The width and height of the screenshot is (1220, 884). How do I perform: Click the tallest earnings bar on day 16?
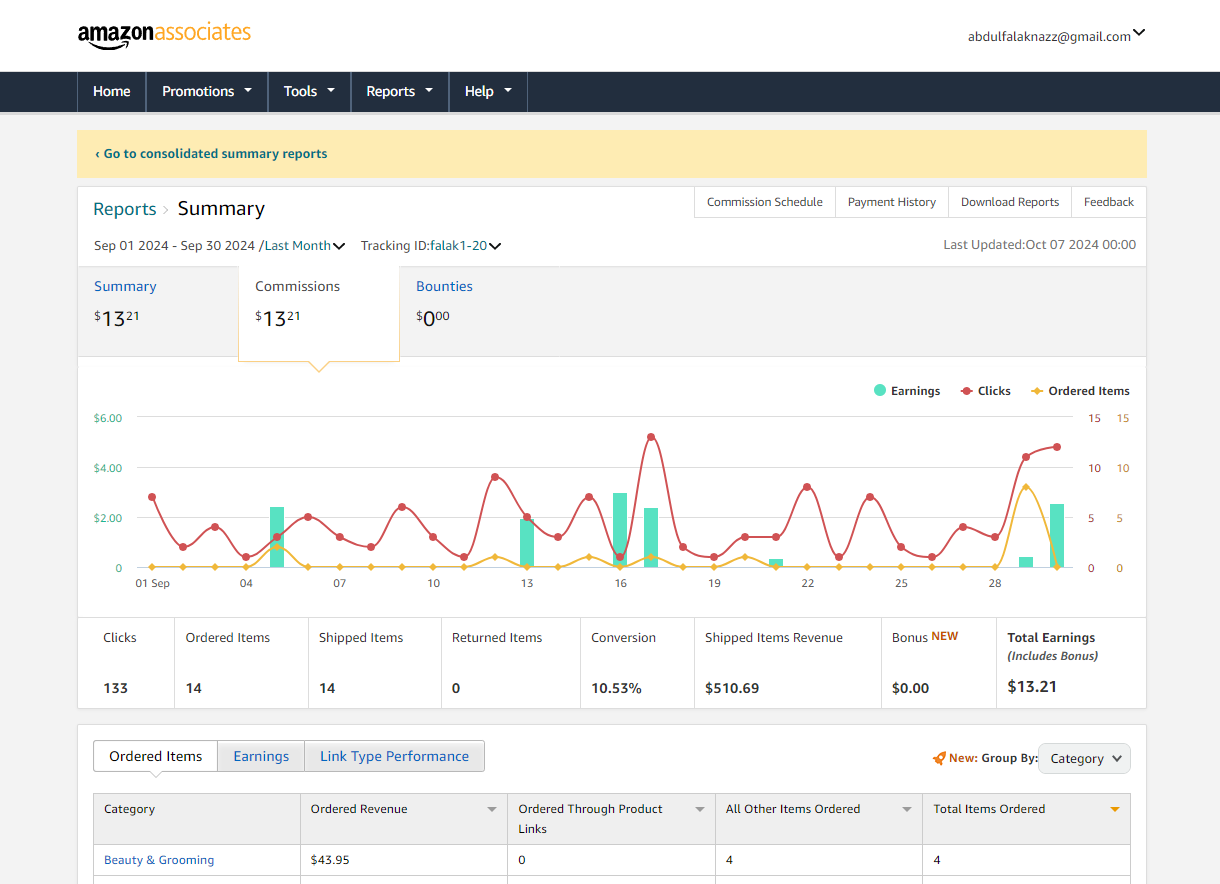[x=620, y=530]
